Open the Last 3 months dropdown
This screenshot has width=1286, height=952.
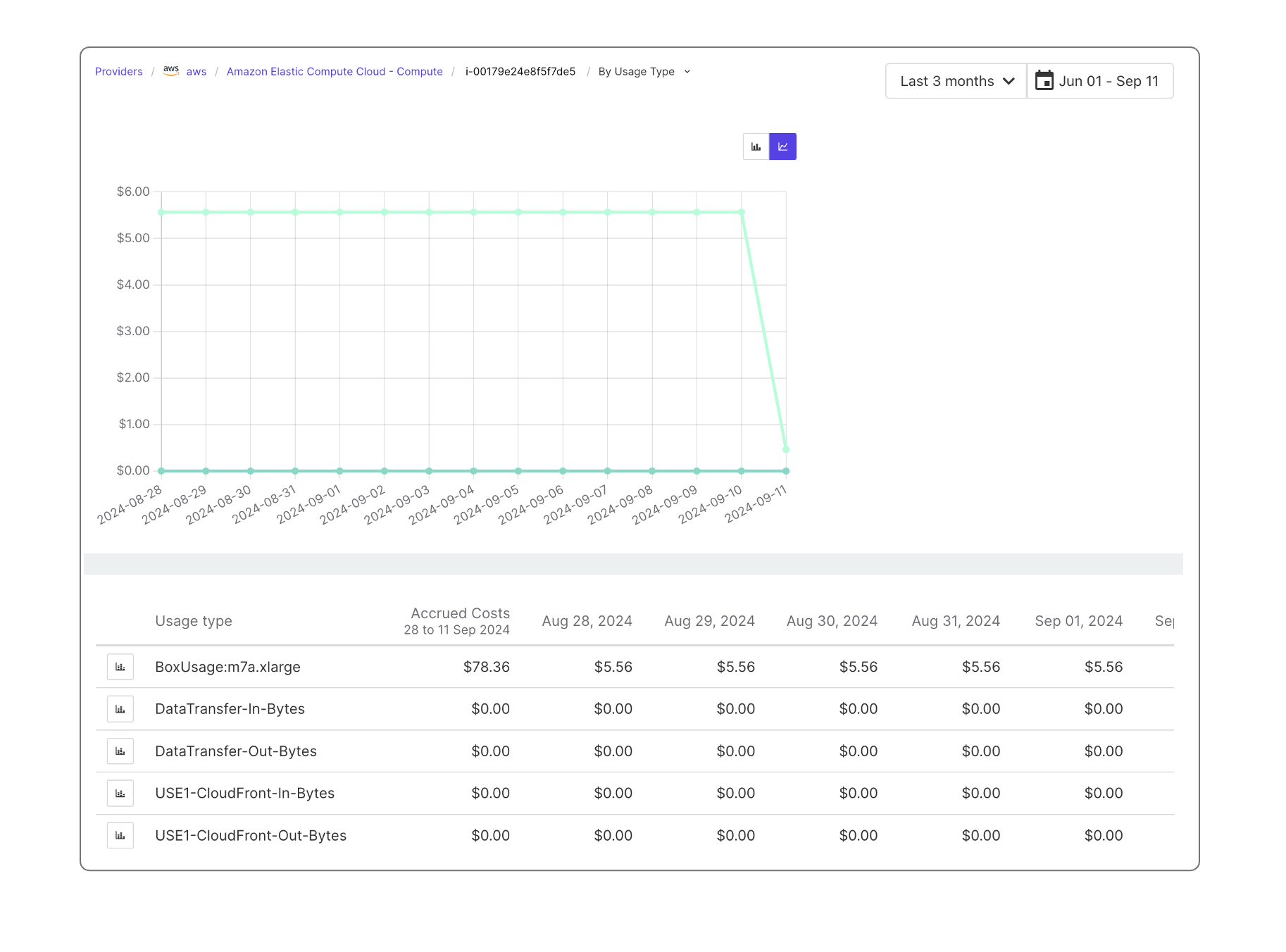pyautogui.click(x=956, y=81)
